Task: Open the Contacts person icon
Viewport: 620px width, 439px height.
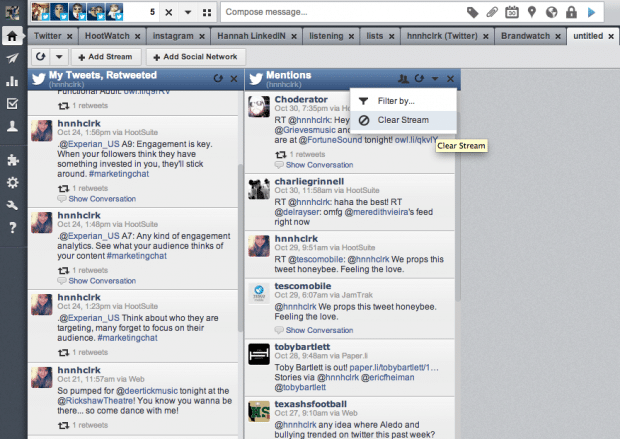Action: pos(12,126)
